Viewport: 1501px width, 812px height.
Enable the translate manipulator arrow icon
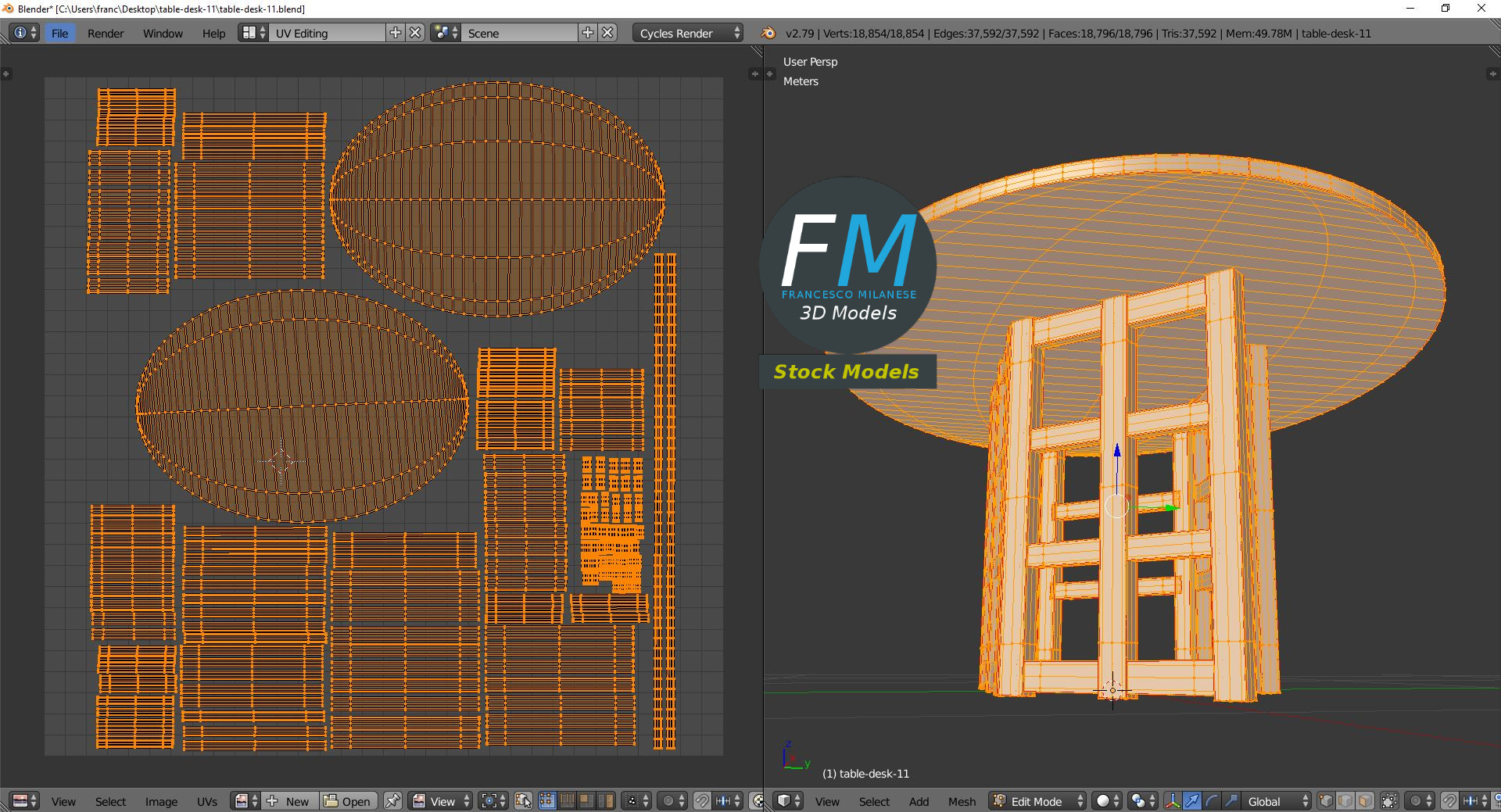1192,801
